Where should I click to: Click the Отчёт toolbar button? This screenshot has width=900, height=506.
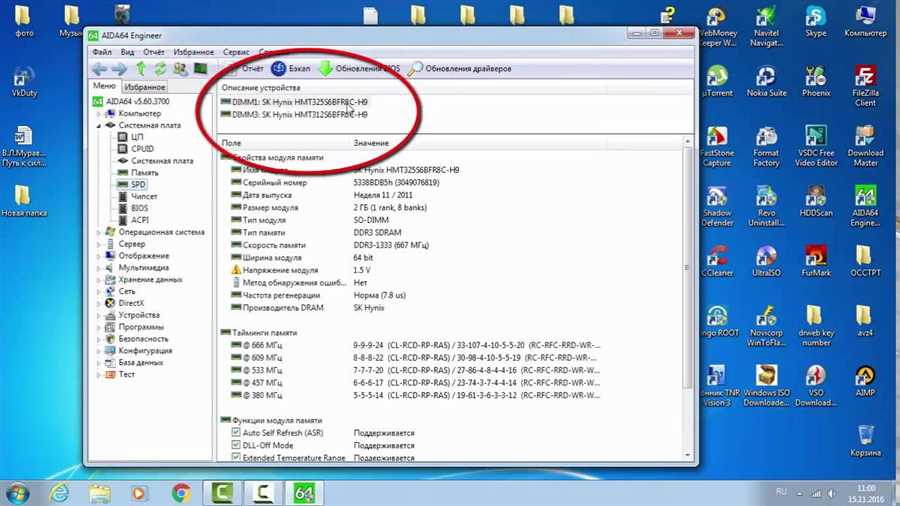[245, 69]
